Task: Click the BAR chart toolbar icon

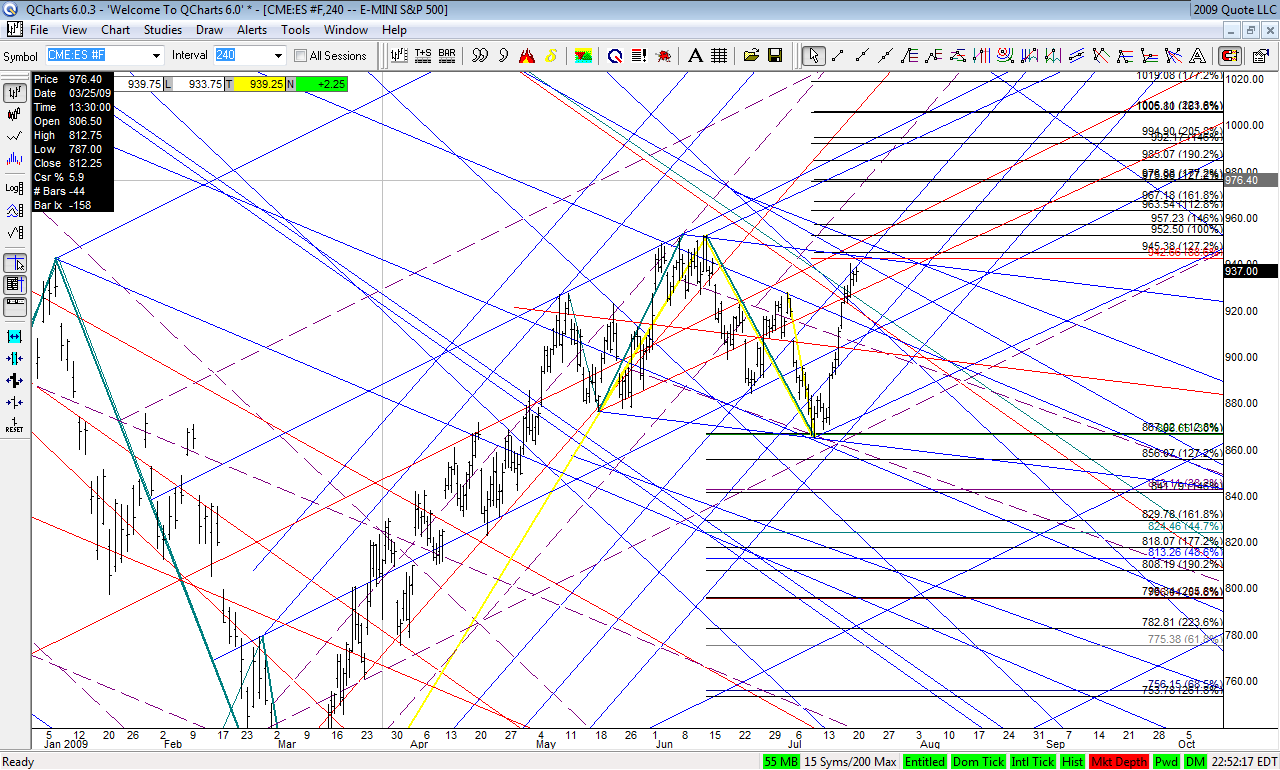Action: point(447,56)
